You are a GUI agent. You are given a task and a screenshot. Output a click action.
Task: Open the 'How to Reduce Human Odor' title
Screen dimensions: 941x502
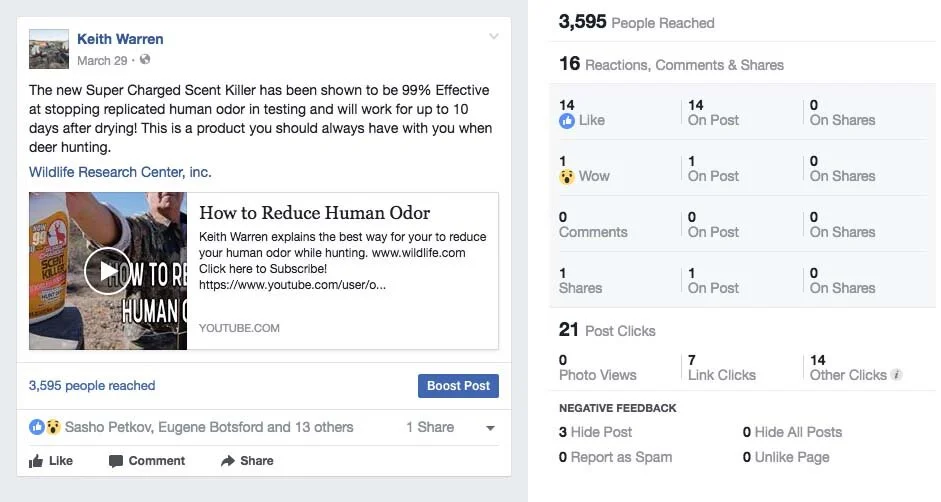click(x=314, y=213)
